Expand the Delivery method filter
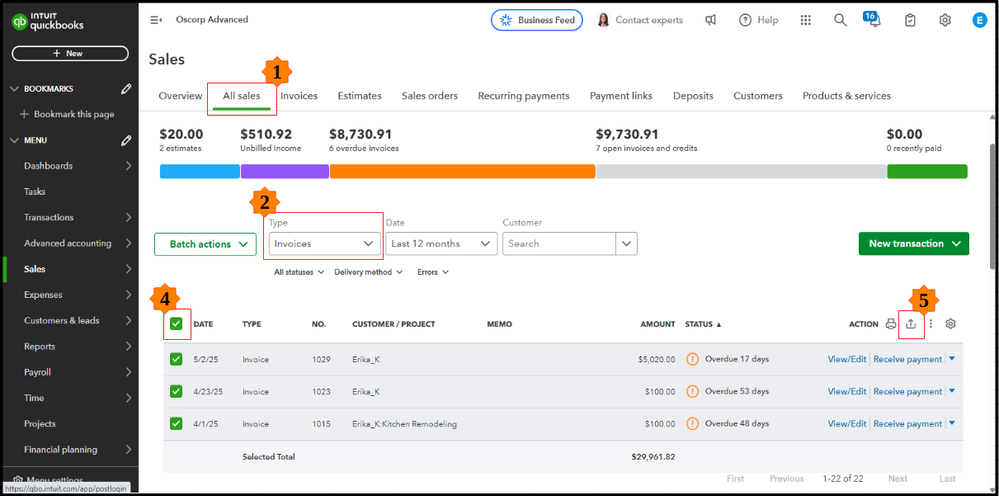This screenshot has width=999, height=496. (368, 272)
